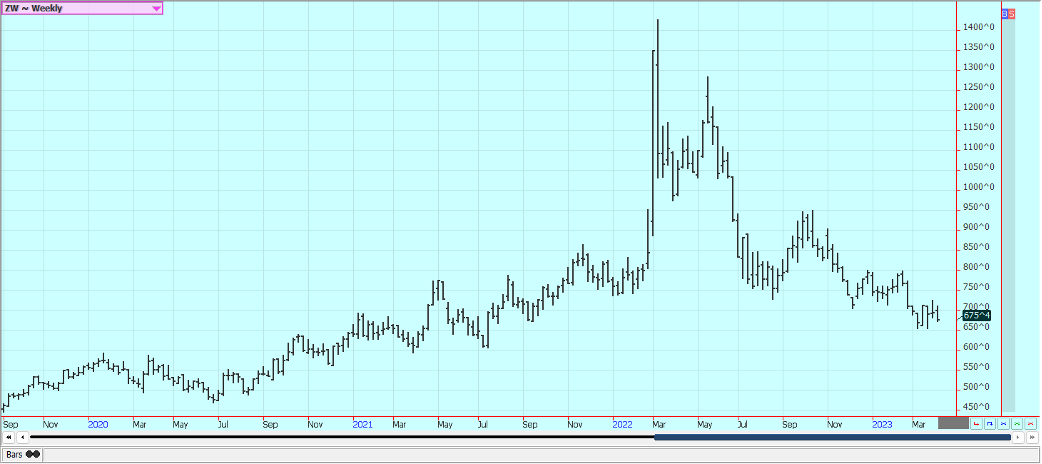Click the 2020 year label on the time axis
The image size is (1042, 464).
98,423
